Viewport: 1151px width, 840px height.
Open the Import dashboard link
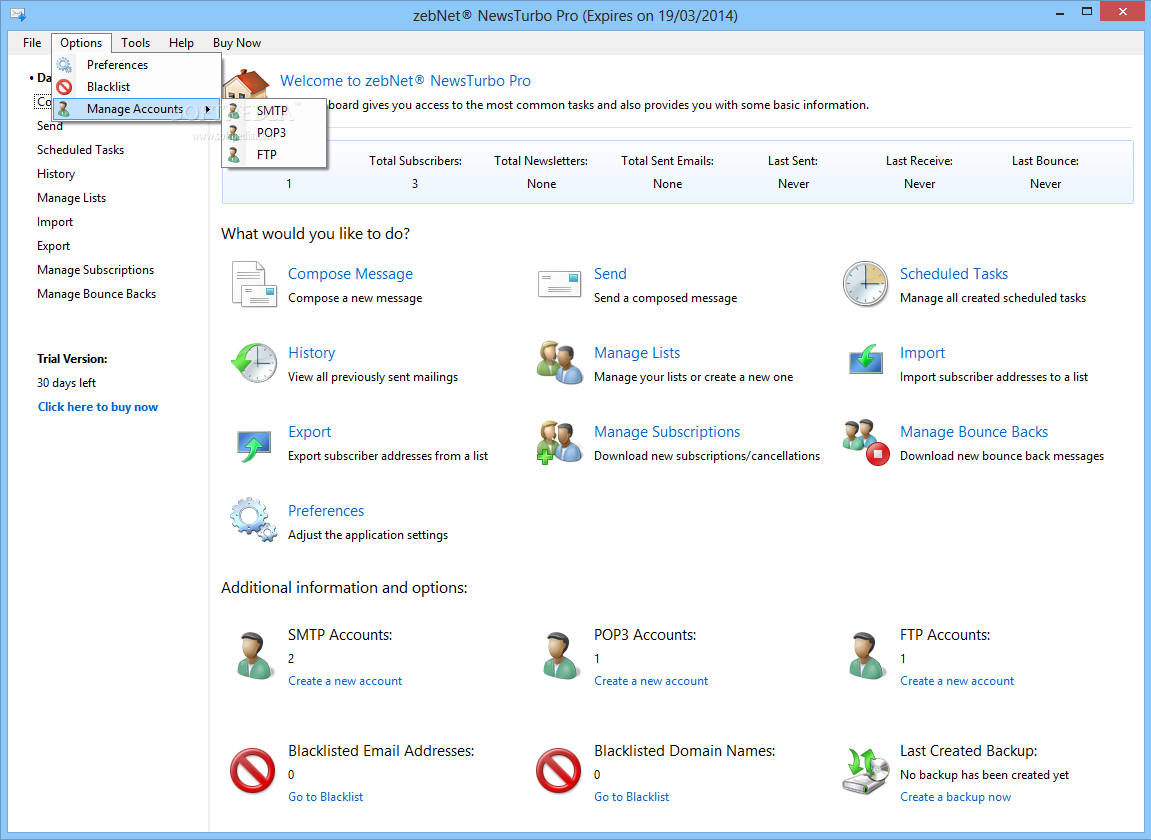(922, 353)
